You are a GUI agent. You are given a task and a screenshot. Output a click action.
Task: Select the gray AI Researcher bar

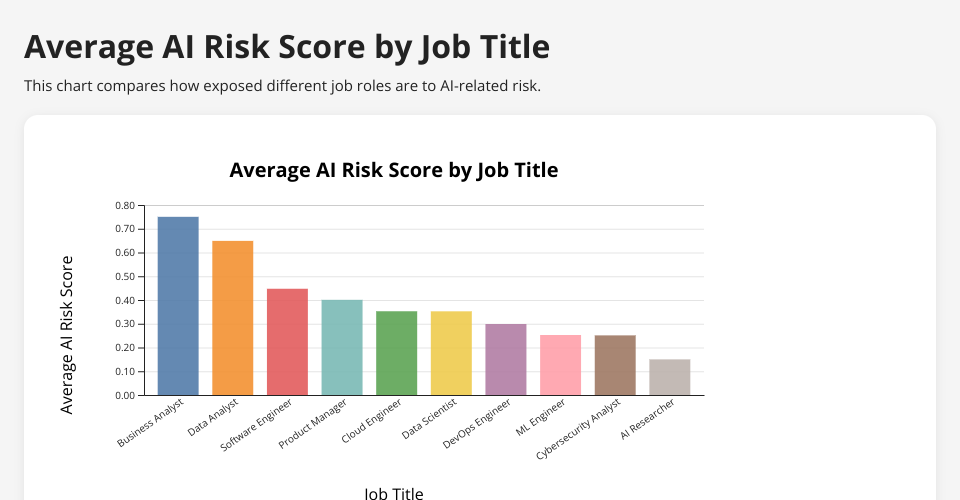click(670, 377)
